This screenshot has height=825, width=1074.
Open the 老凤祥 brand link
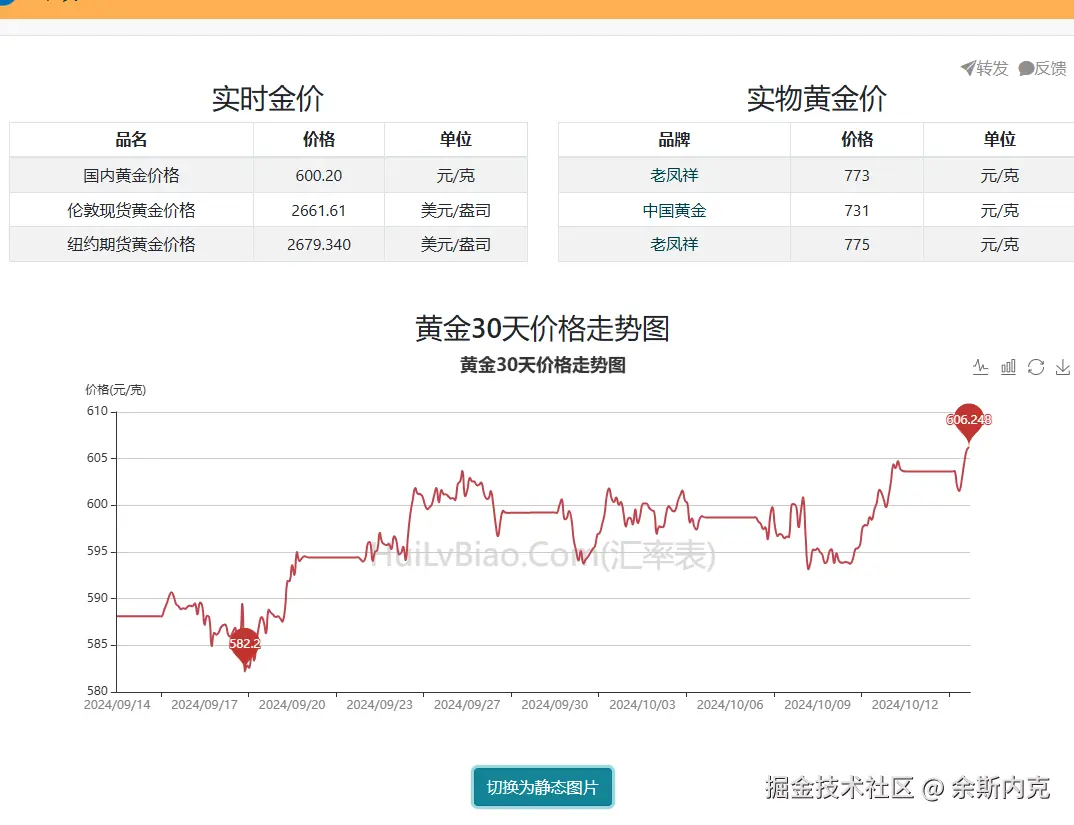673,175
